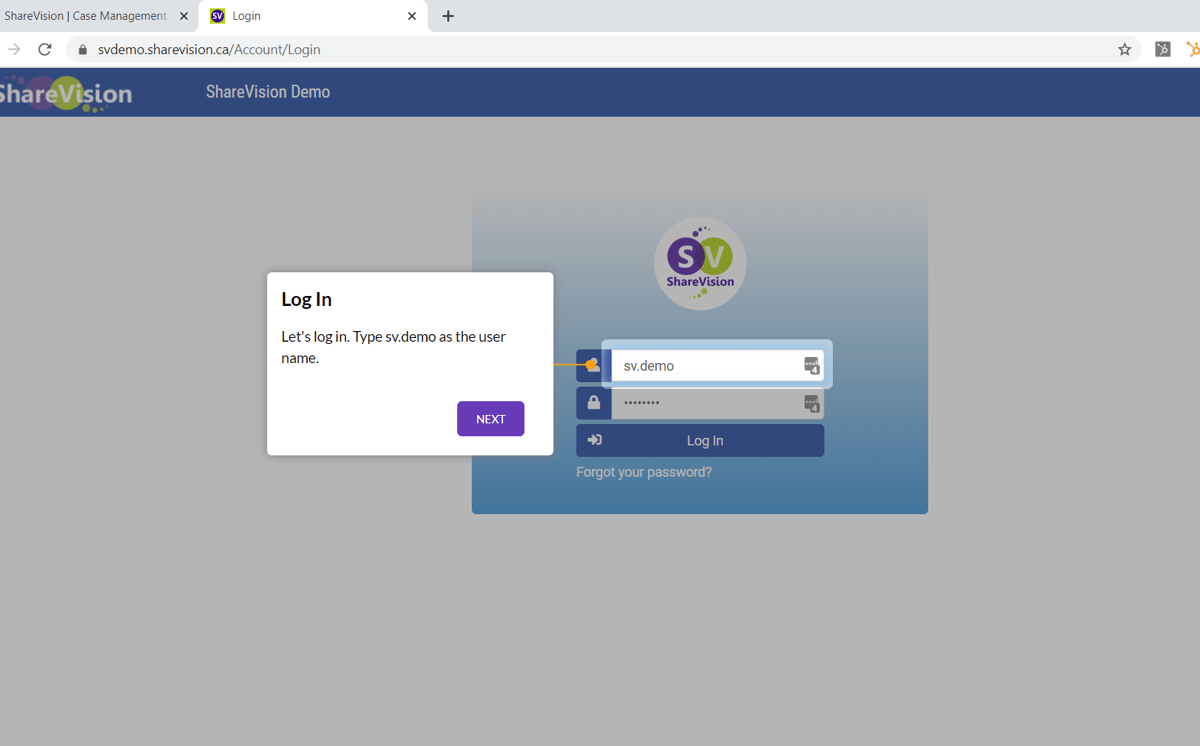Click inside the sv.demo username field

click(700, 365)
